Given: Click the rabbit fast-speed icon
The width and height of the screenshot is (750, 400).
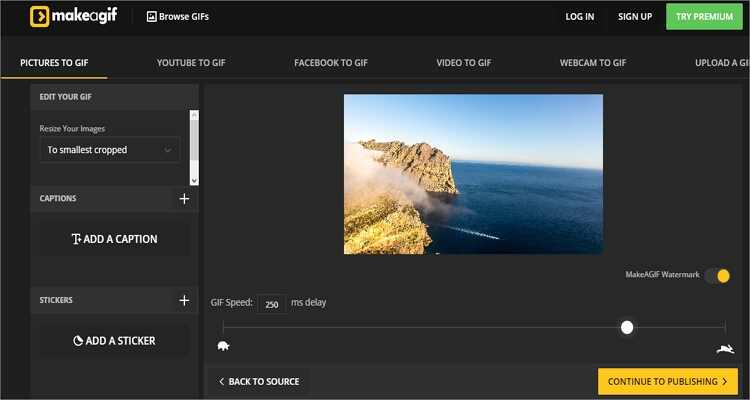Looking at the screenshot, I should [x=725, y=349].
